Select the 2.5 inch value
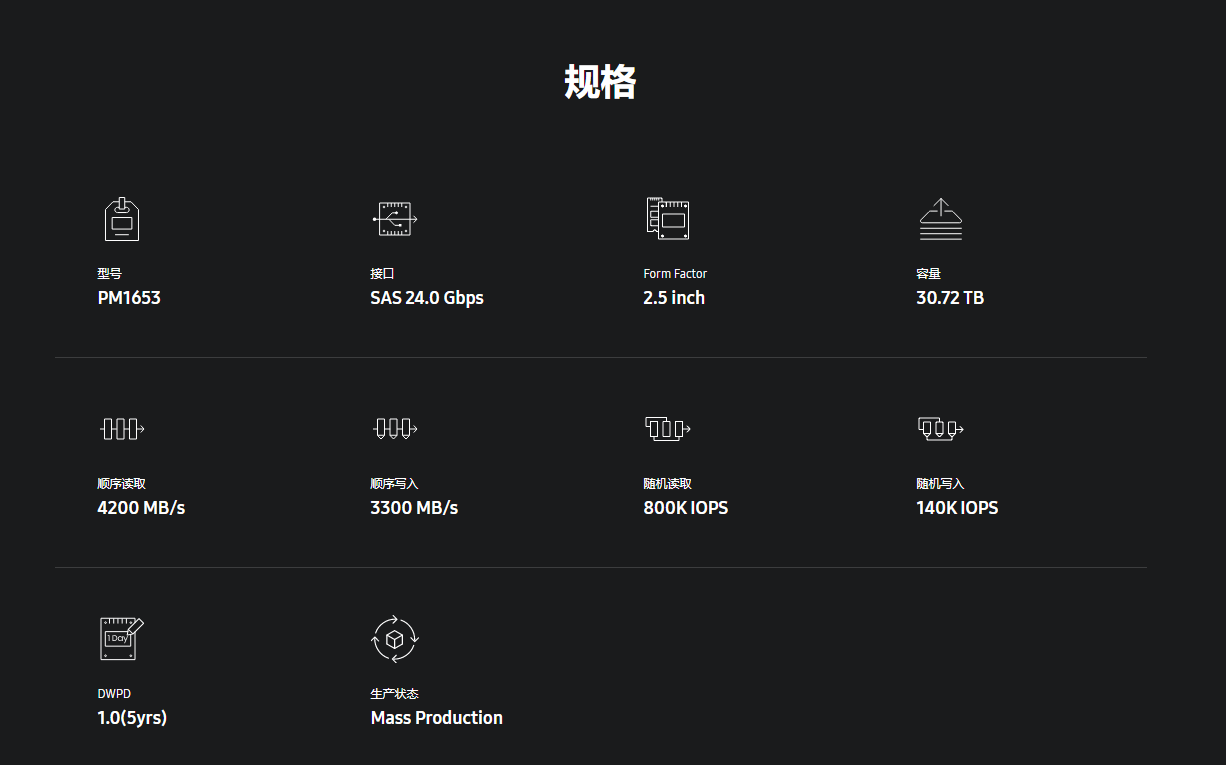The image size is (1226, 765). [x=674, y=298]
